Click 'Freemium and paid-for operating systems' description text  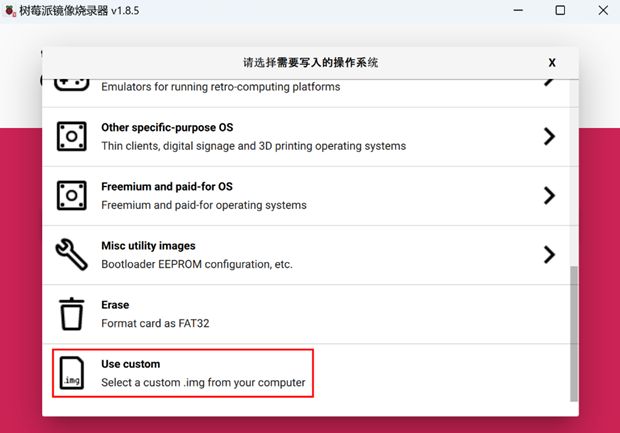(x=204, y=205)
